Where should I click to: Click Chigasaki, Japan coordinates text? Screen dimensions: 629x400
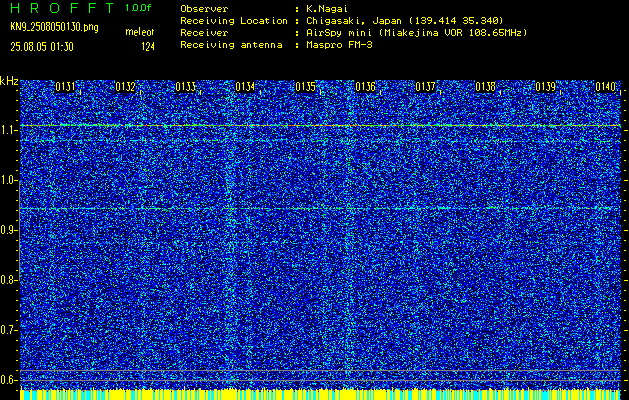pos(405,20)
